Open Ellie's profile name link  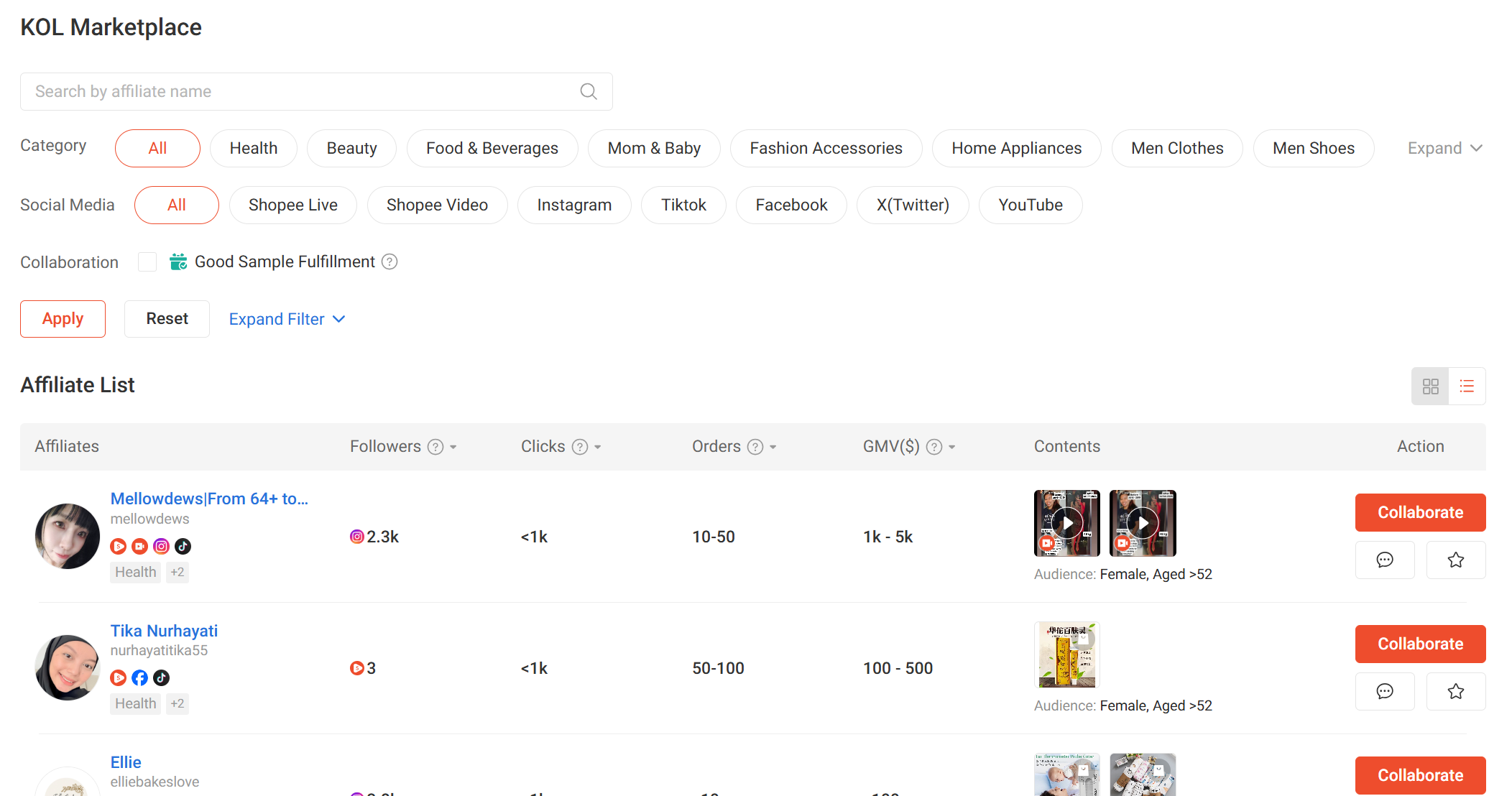click(x=126, y=762)
